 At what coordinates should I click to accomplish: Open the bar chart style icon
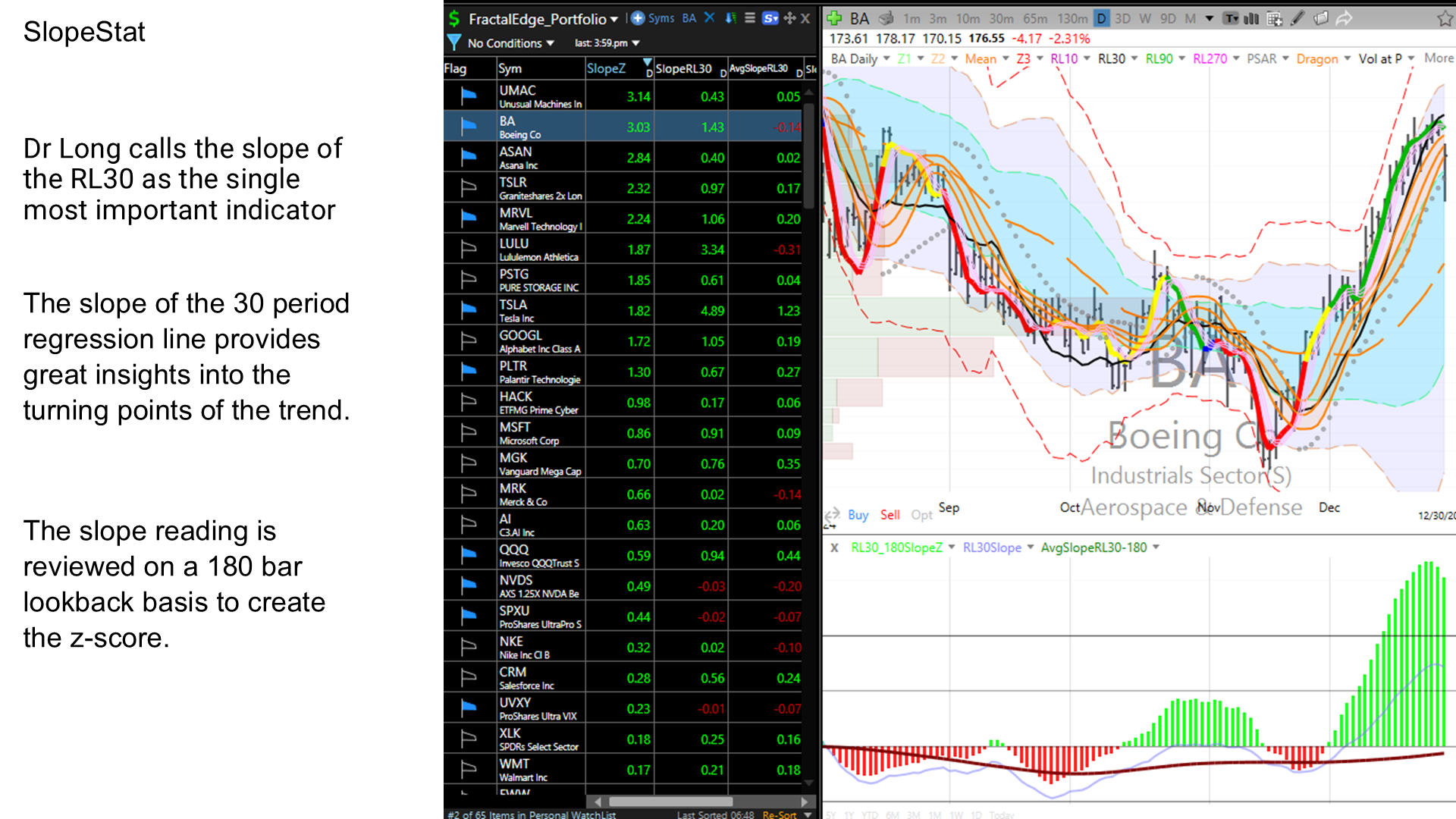click(1251, 18)
